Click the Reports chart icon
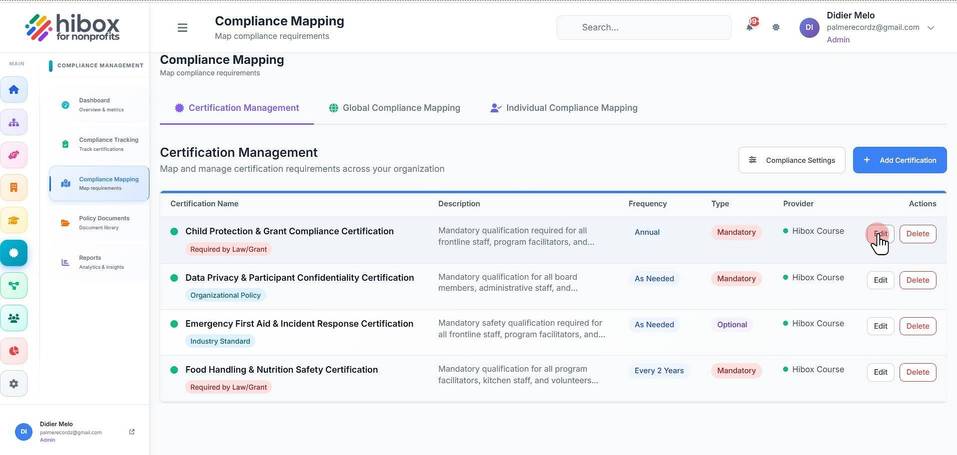957x455 pixels. [65, 263]
